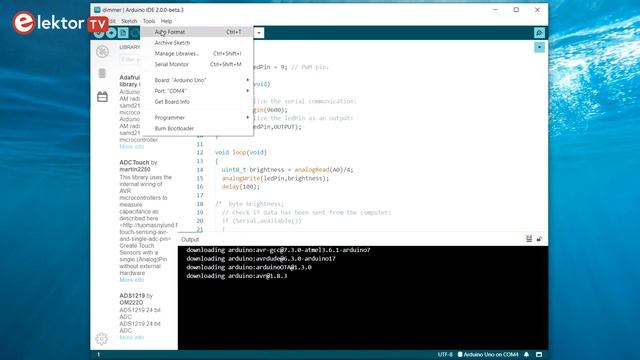Open the Tools menu in menu bar
640x360 pixels.
tap(149, 21)
